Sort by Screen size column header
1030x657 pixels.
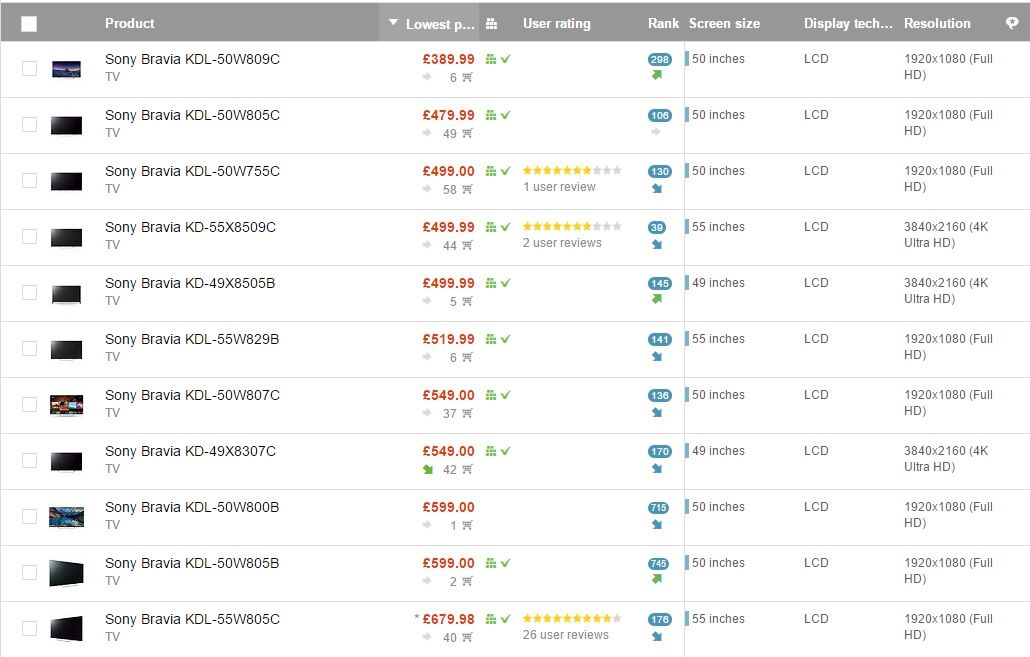724,23
